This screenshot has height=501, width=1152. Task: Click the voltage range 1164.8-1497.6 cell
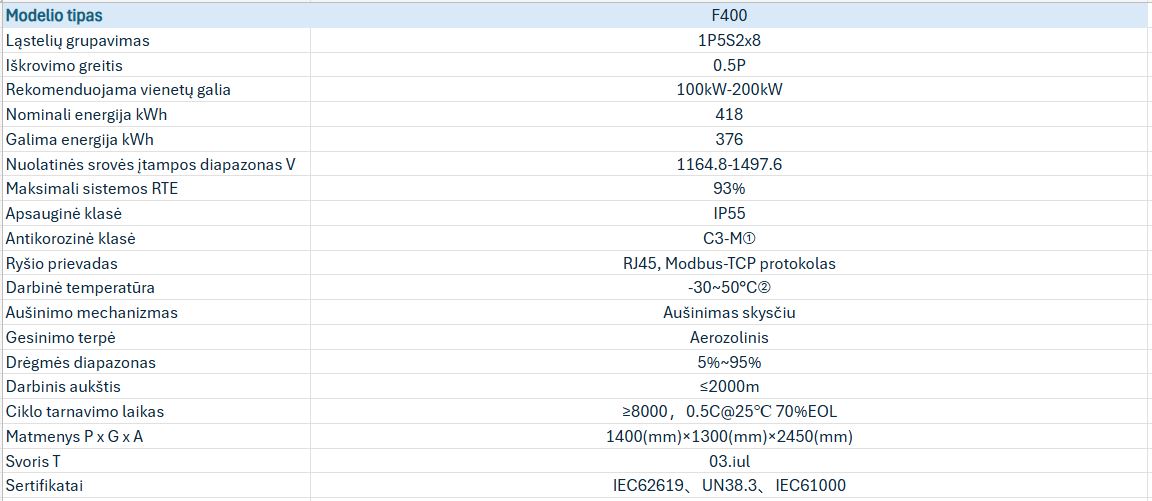(x=729, y=164)
